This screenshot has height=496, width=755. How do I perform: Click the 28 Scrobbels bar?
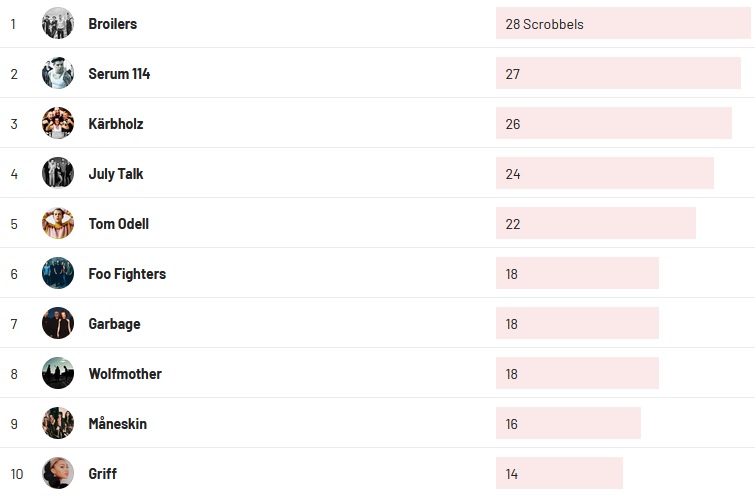[x=622, y=23]
